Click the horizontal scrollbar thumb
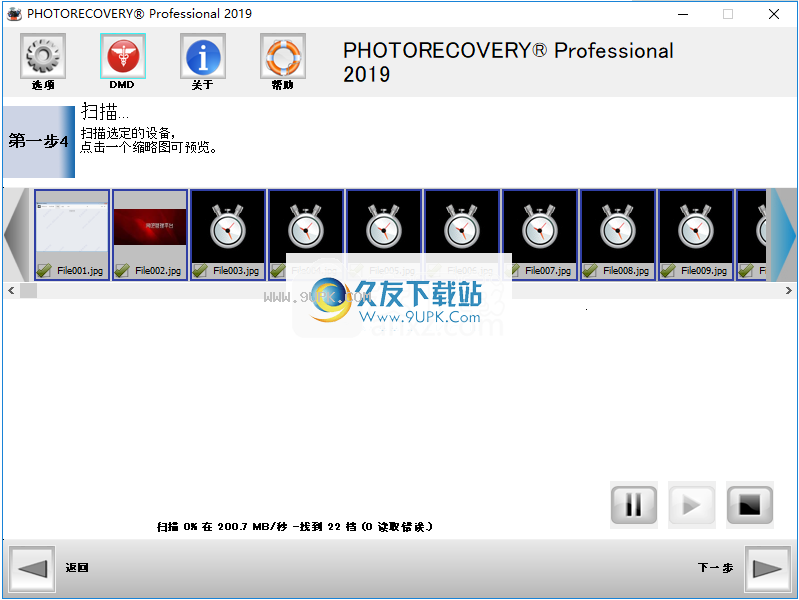The height and width of the screenshot is (600, 799). [28, 291]
